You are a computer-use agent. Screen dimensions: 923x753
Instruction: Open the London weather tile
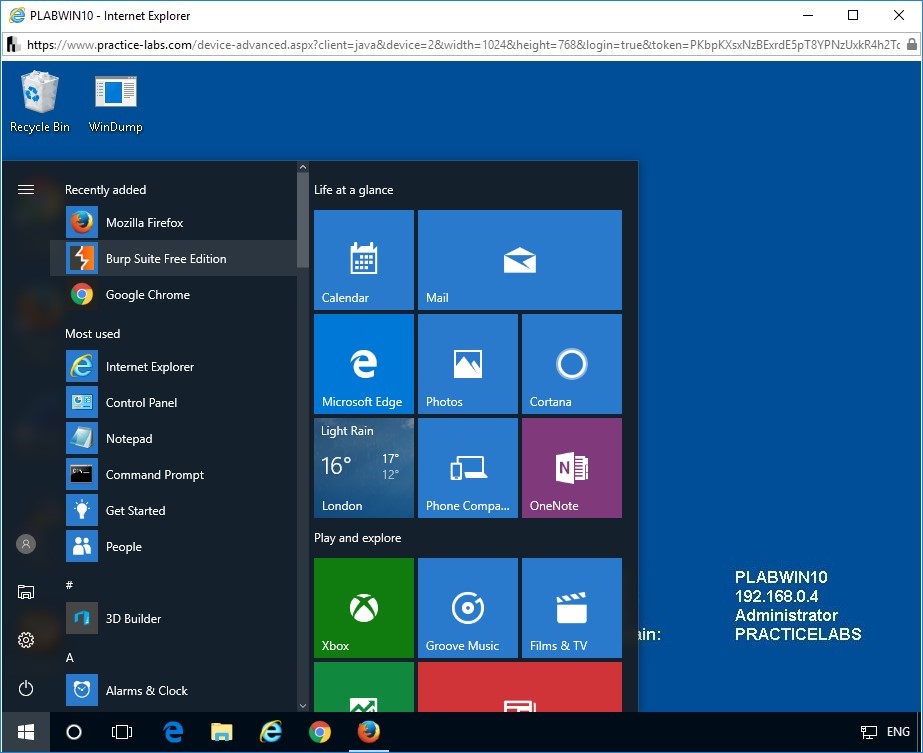click(364, 468)
